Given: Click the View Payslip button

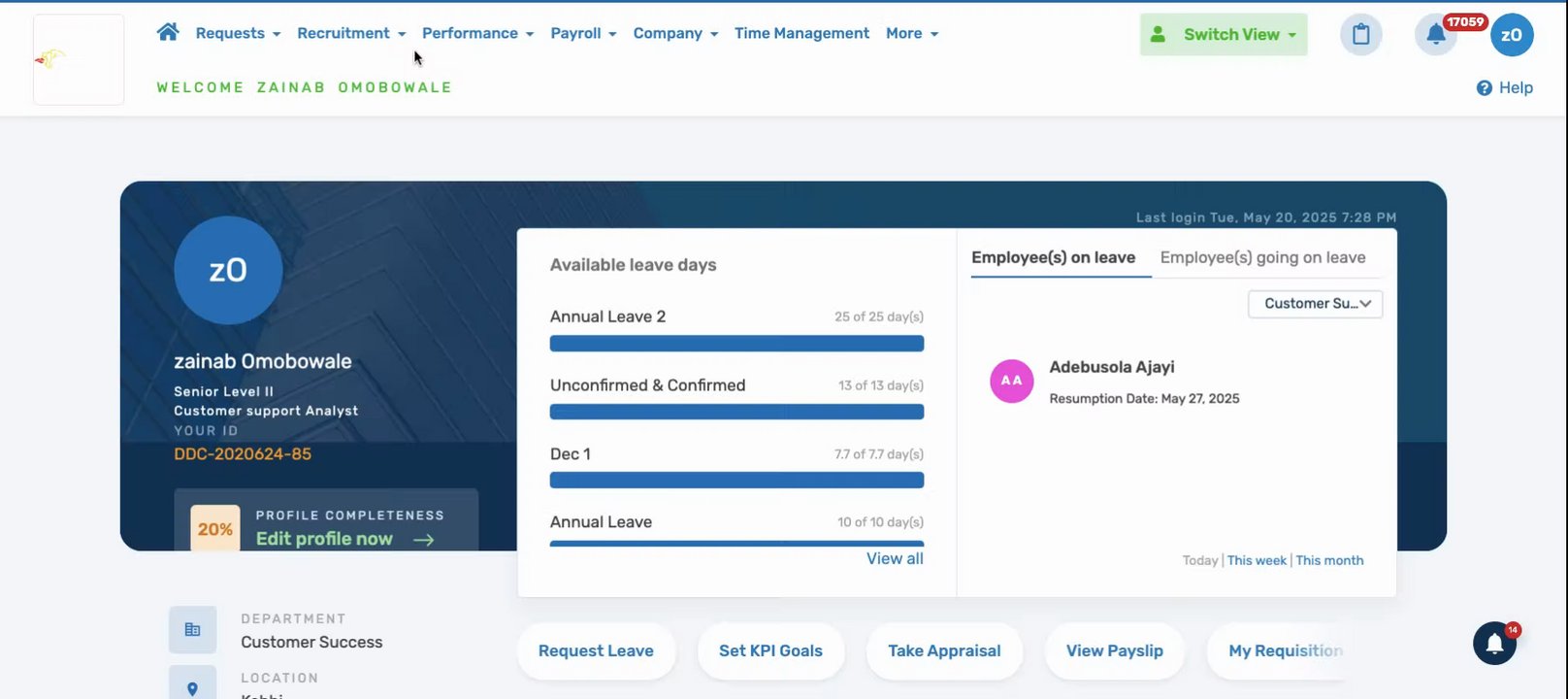Looking at the screenshot, I should [1115, 651].
